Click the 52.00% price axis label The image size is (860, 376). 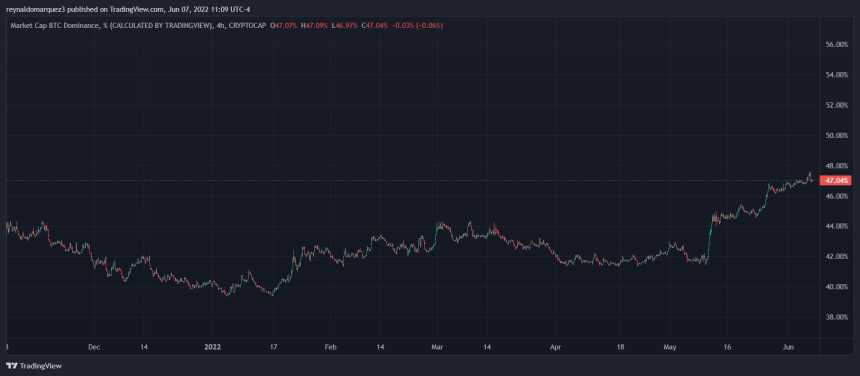[836, 105]
